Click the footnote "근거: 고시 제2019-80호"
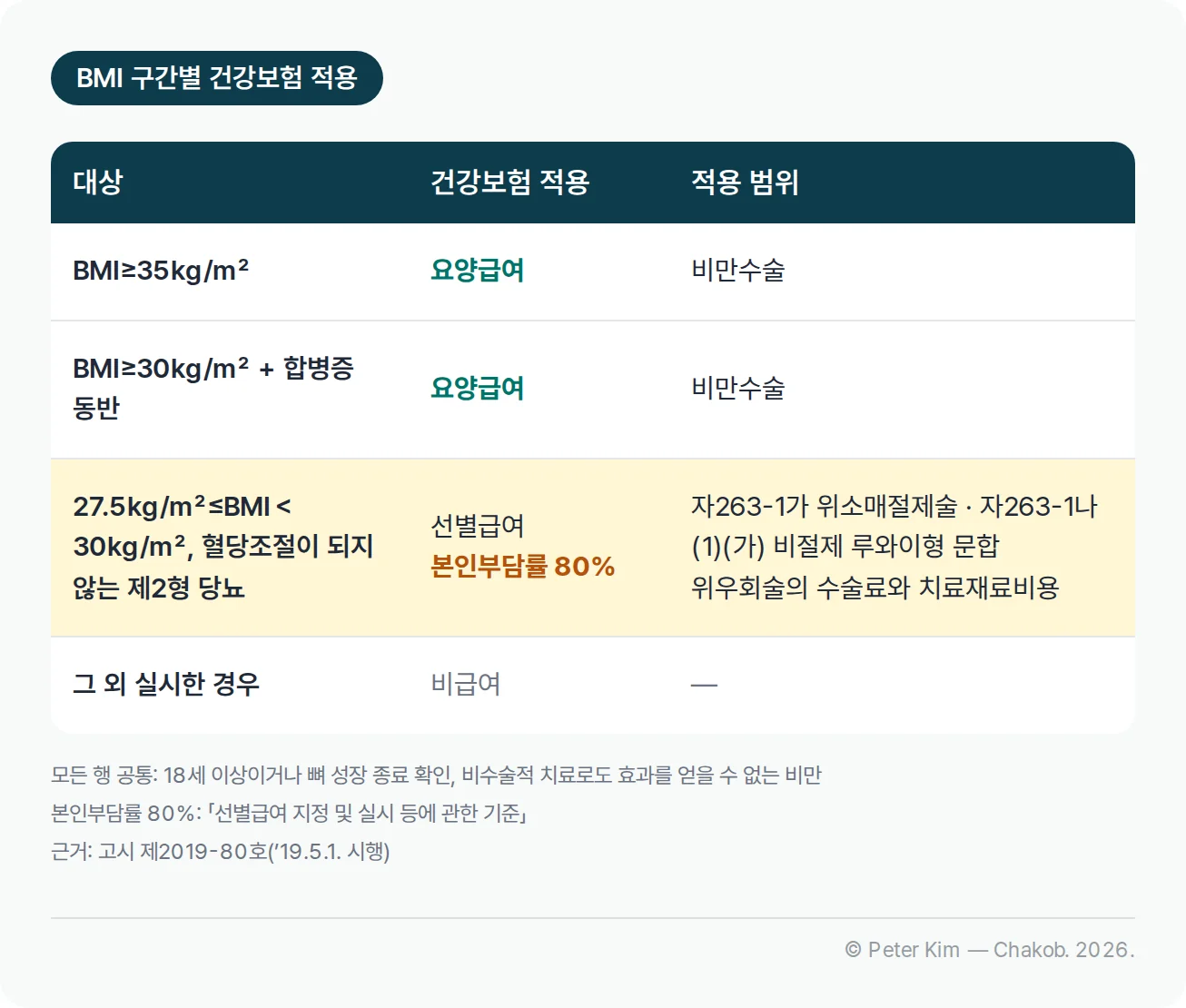The width and height of the screenshot is (1186, 1008). point(221,852)
